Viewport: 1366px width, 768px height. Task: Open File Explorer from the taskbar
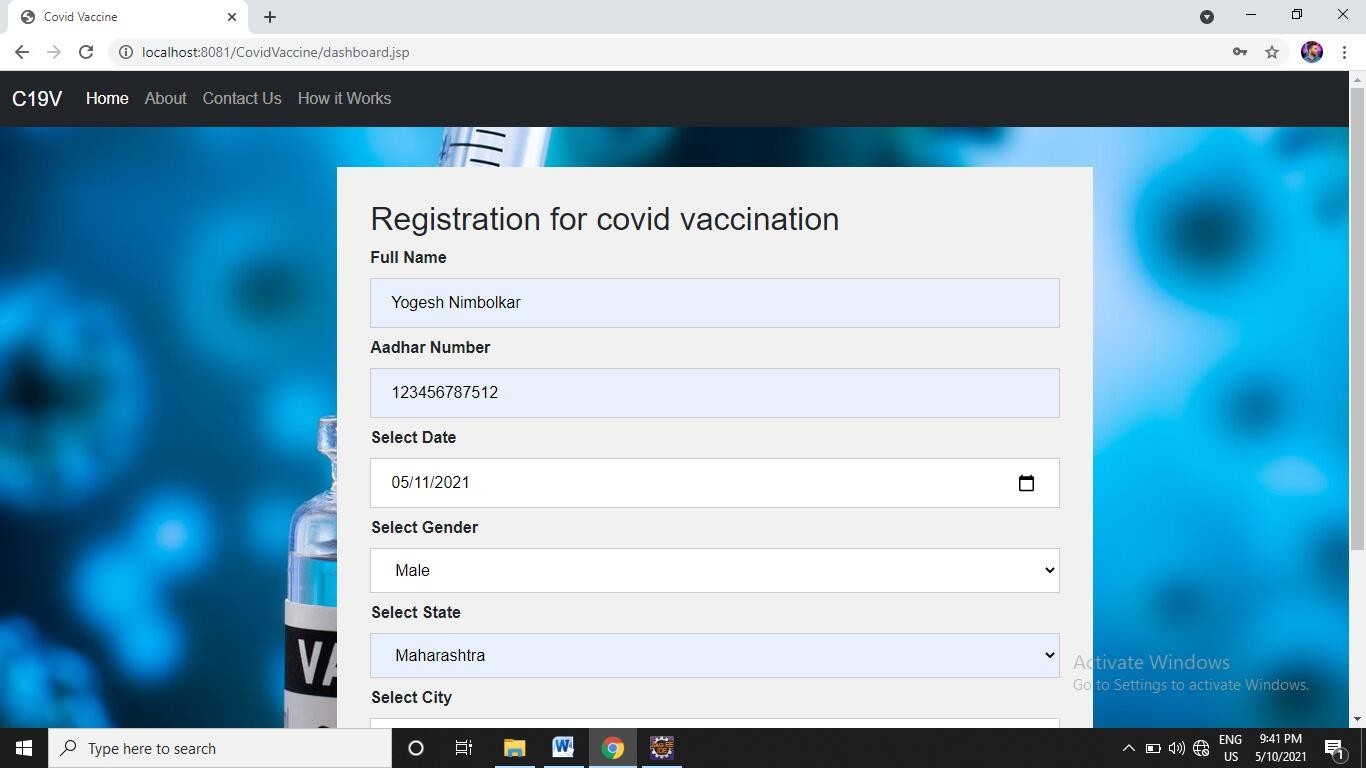[514, 748]
